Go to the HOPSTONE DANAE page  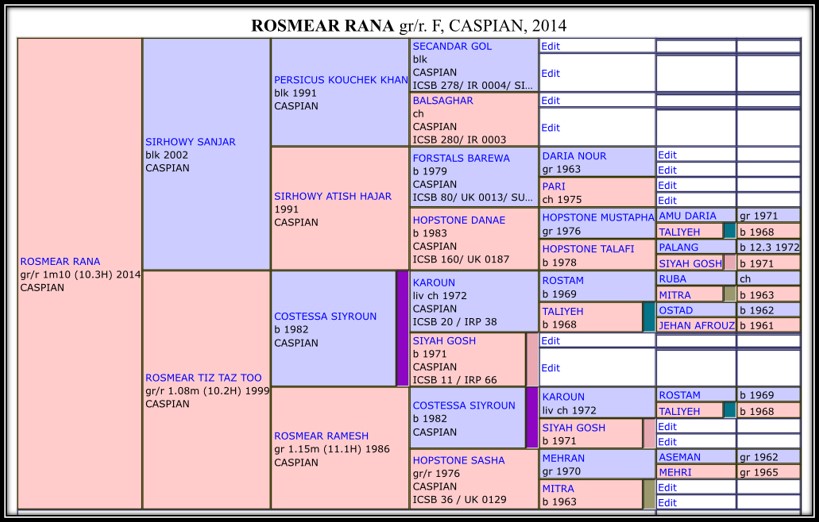[x=459, y=219]
